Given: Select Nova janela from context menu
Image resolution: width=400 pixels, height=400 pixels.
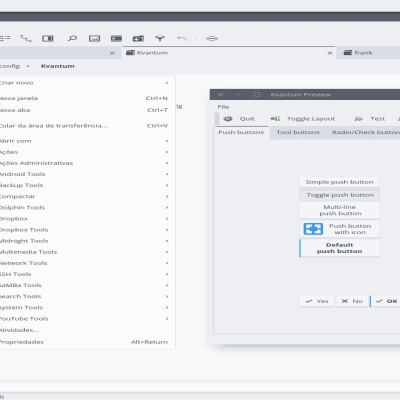Looking at the screenshot, I should click(87, 98).
